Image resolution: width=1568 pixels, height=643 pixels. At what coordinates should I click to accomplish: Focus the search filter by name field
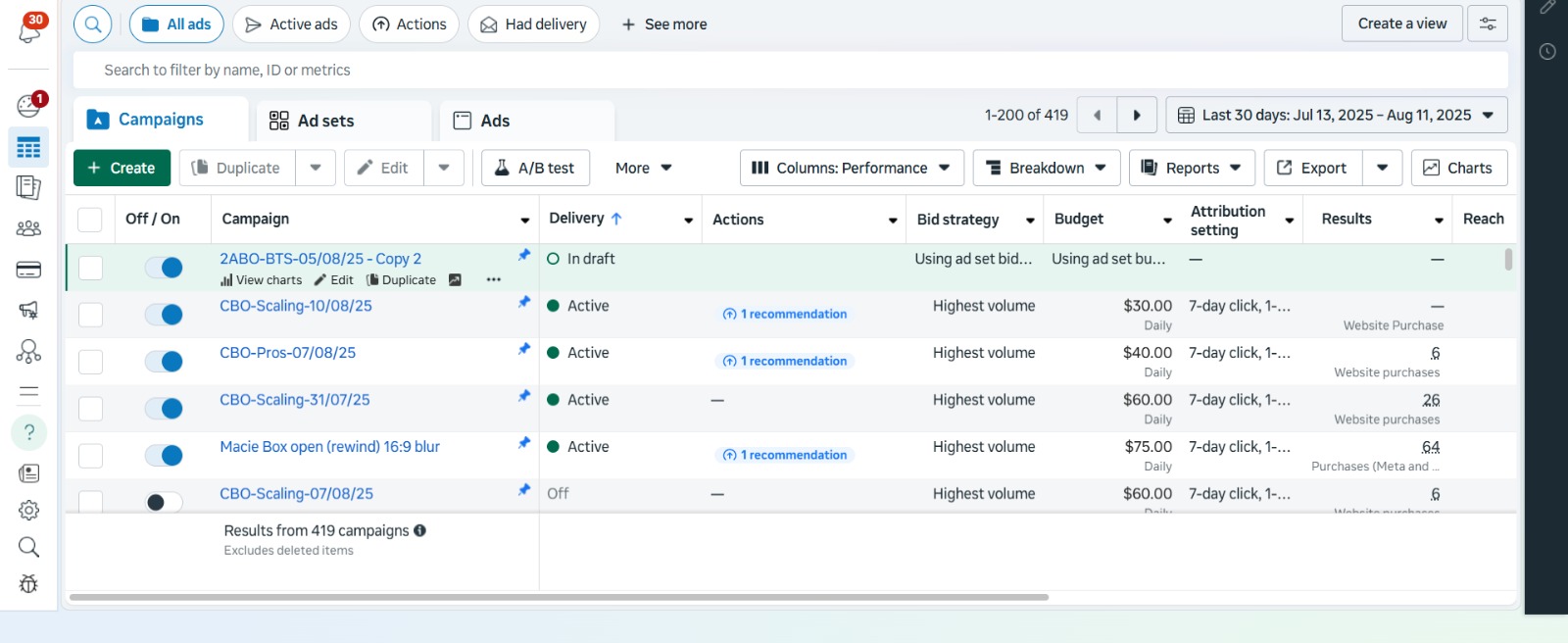pos(790,70)
